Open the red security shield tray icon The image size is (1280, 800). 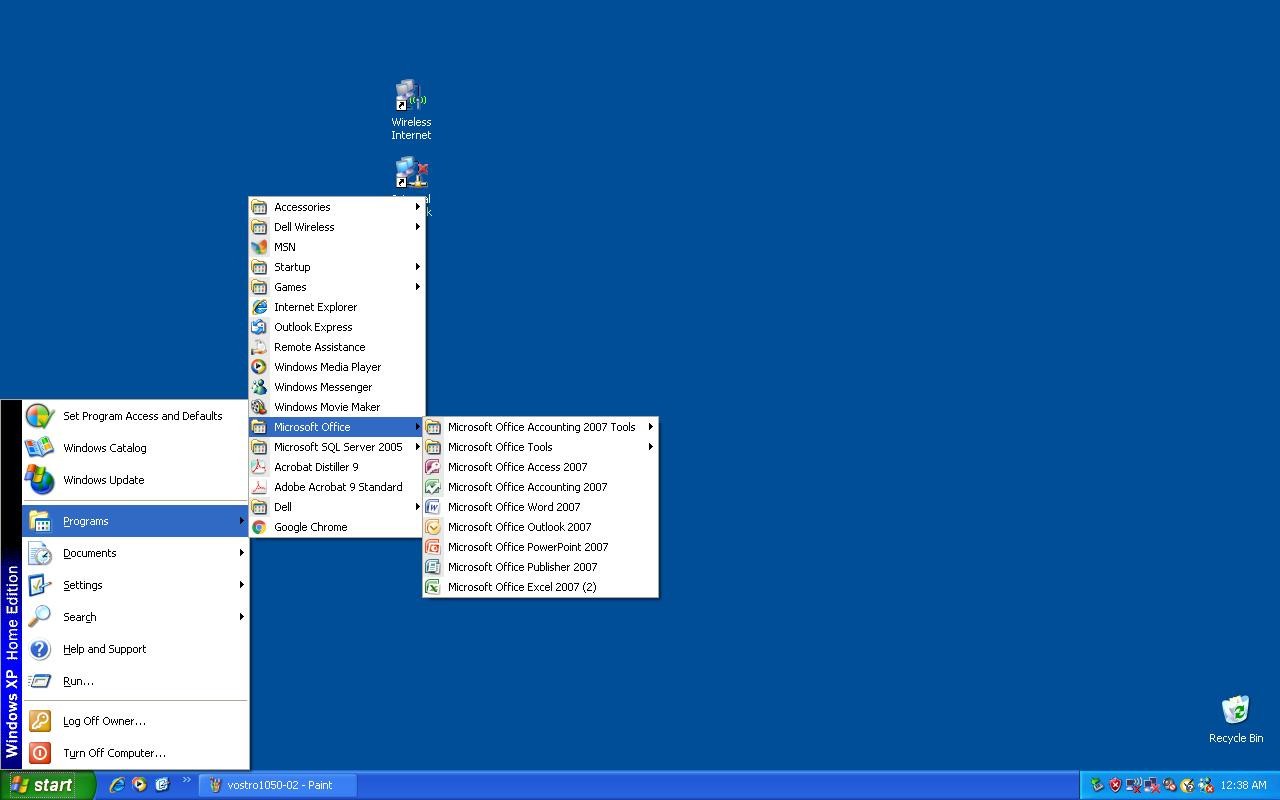click(x=1114, y=785)
